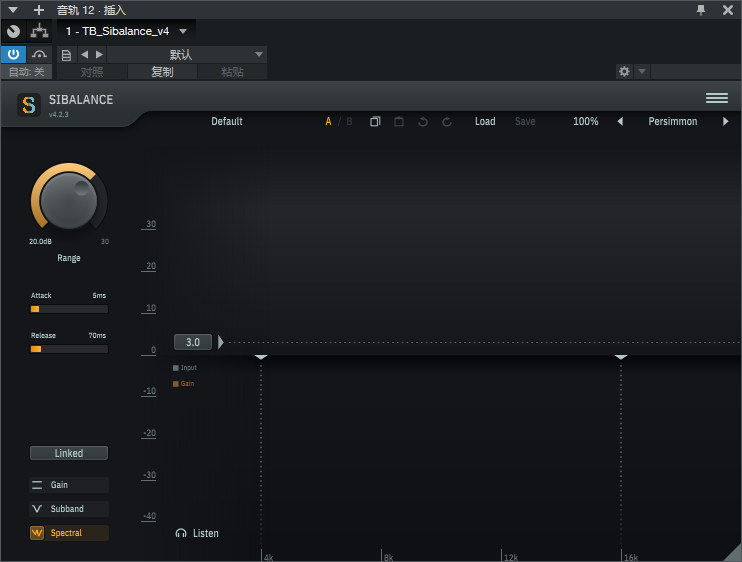
Task: Select Gain mode
Action: tap(69, 485)
